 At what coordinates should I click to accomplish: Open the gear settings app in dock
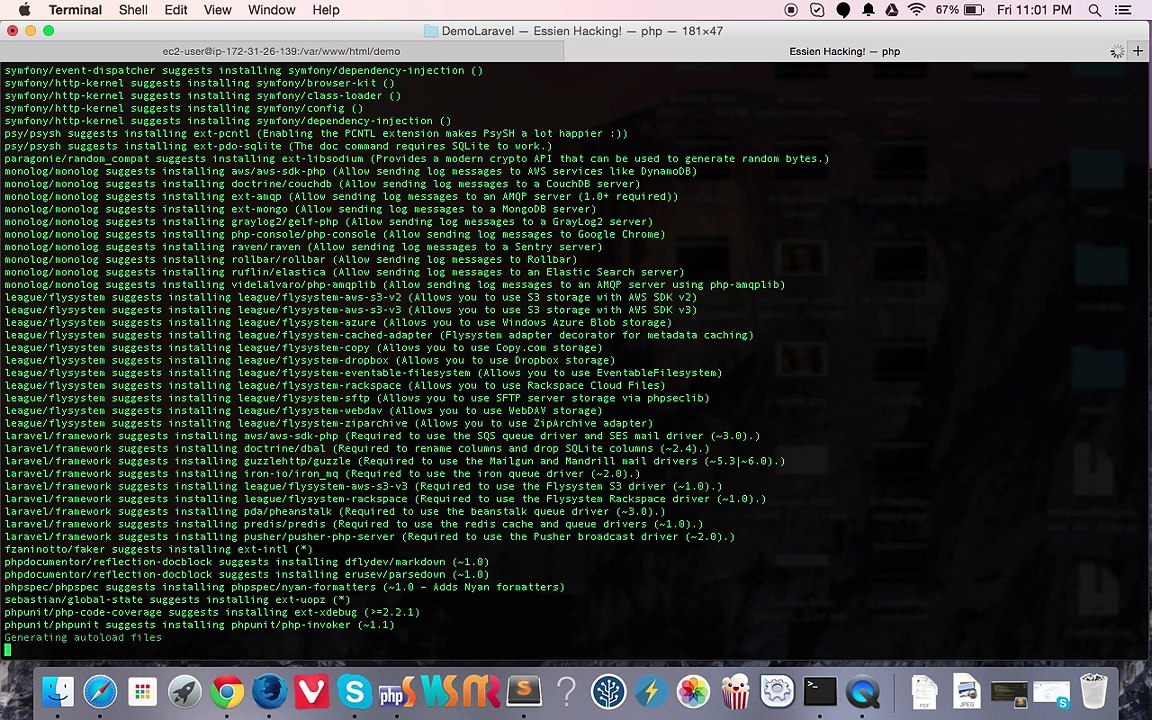[x=777, y=691]
